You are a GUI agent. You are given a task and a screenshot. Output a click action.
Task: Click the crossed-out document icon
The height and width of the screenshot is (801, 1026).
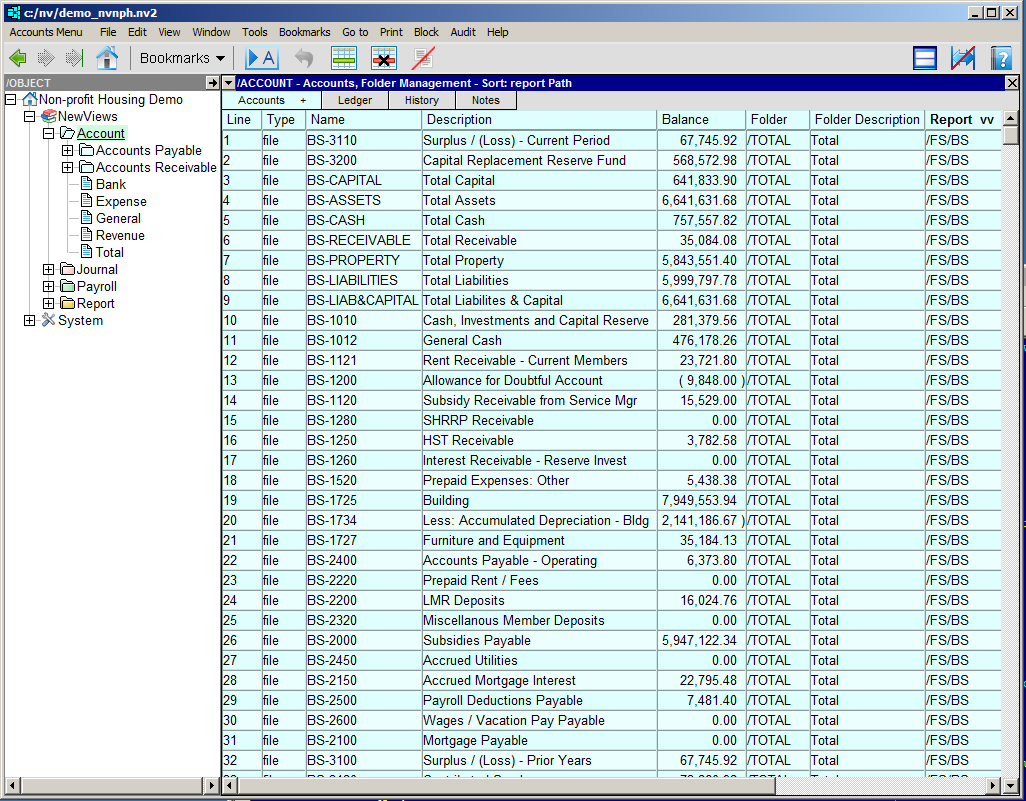coord(423,58)
